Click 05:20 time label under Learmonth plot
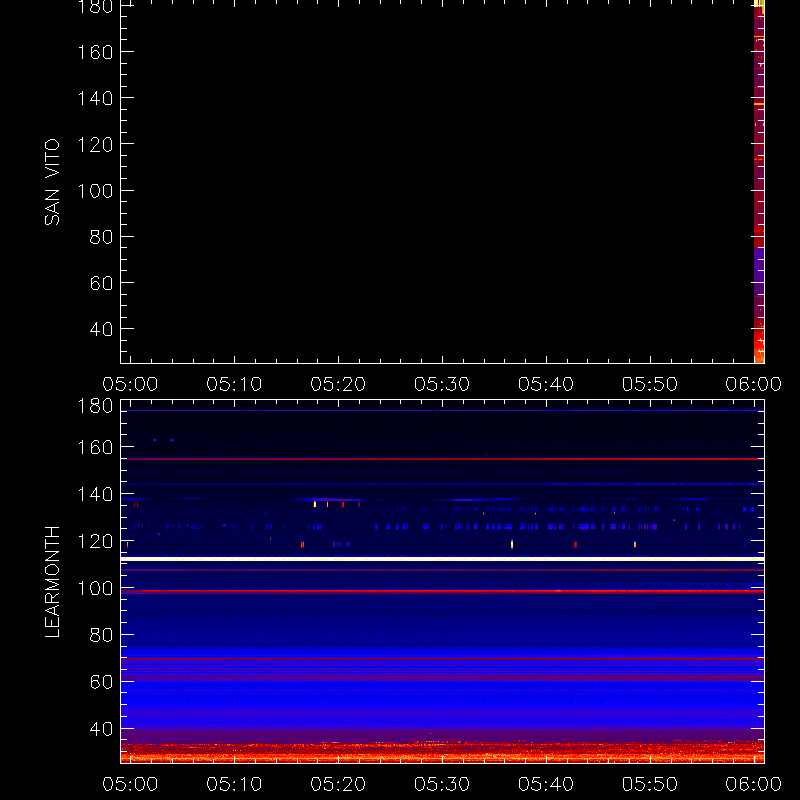 pos(338,784)
